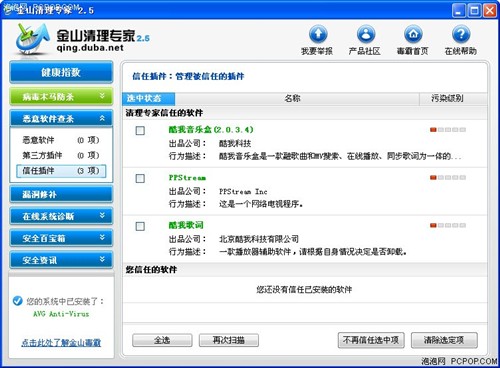Viewport: 500px width, 368px height.
Task: Select 信任插件 (3 项) item
Action: 61,171
